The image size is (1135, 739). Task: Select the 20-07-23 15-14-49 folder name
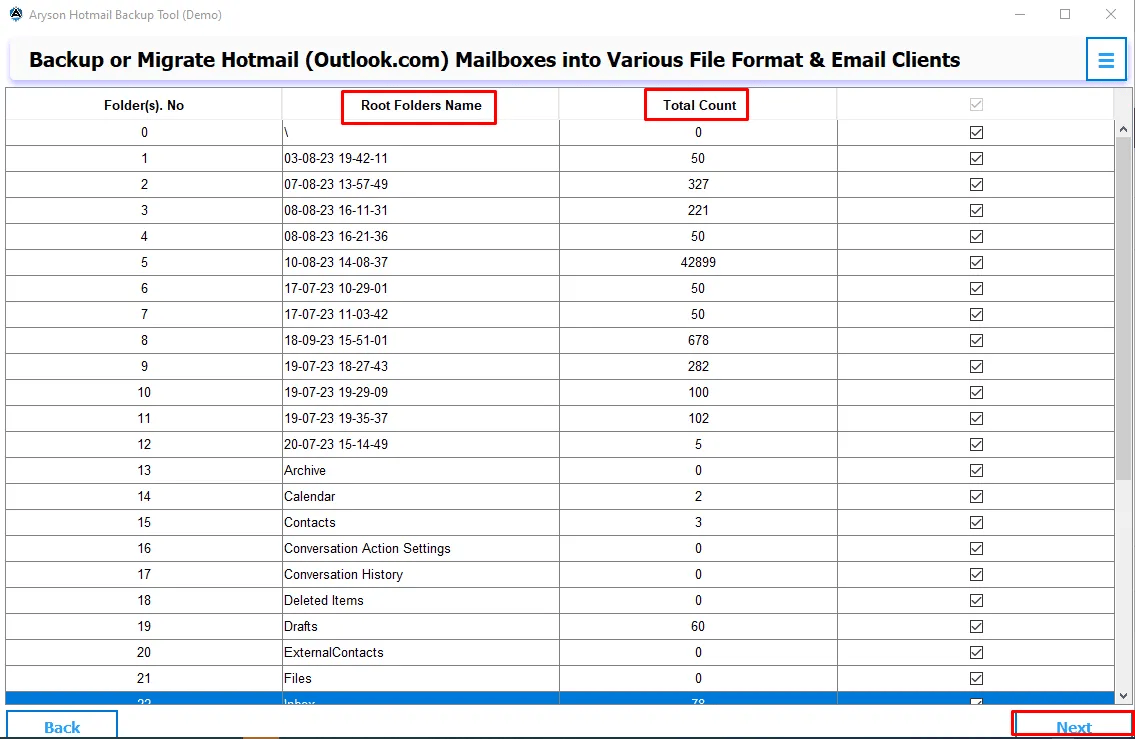click(x=336, y=445)
